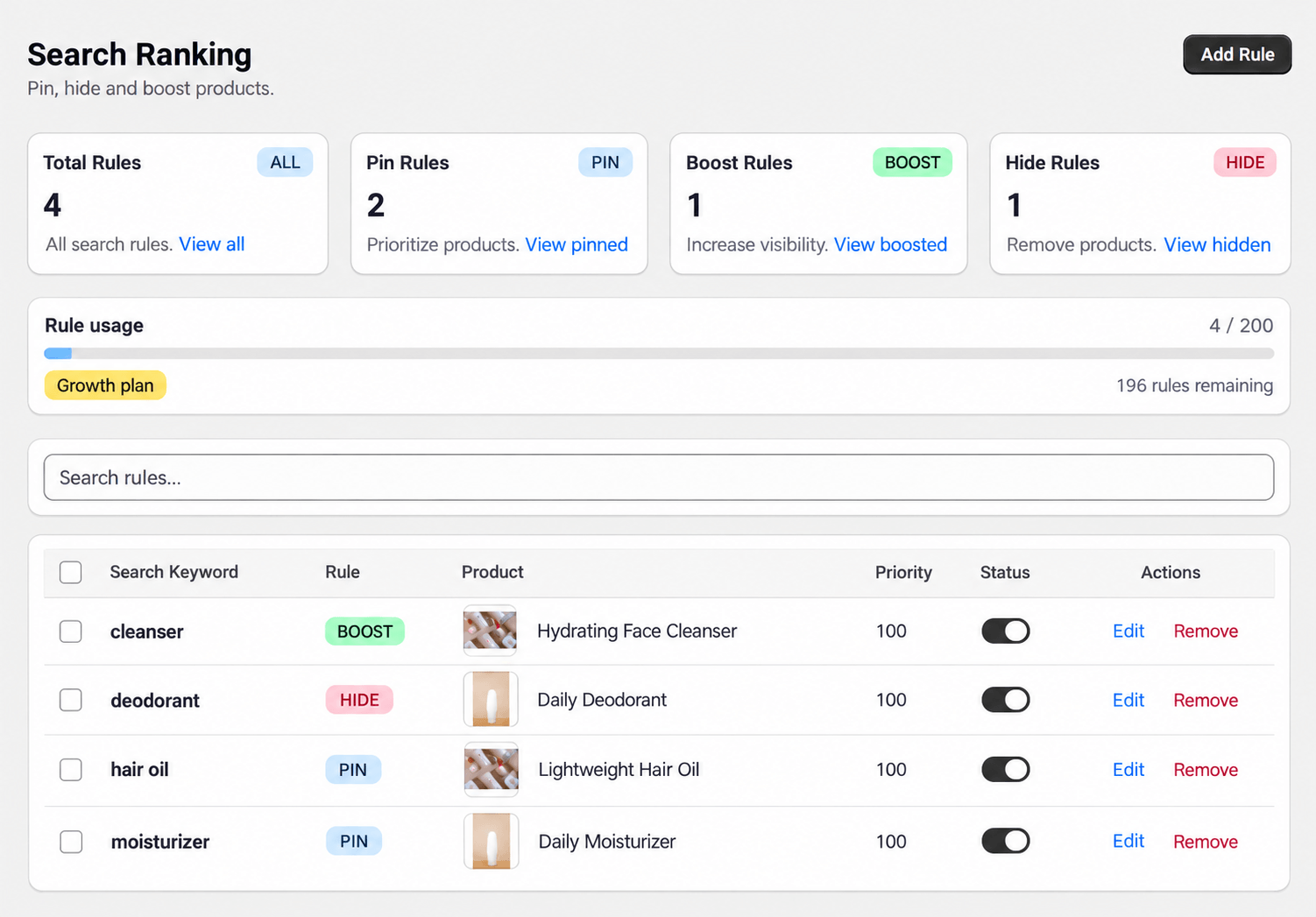The height and width of the screenshot is (917, 1316).
Task: Remove the moisturizer rule
Action: tap(1206, 841)
